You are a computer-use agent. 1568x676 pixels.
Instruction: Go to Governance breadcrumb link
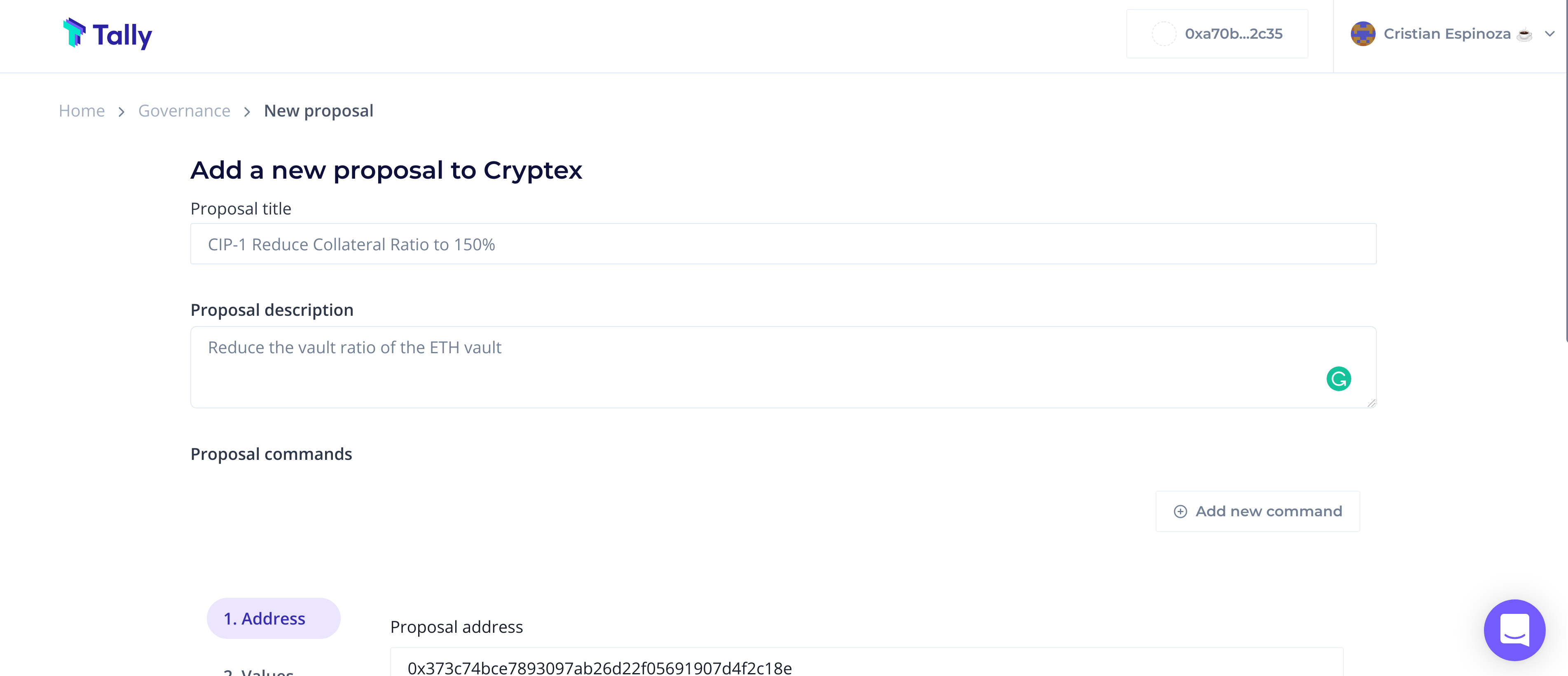click(x=185, y=111)
